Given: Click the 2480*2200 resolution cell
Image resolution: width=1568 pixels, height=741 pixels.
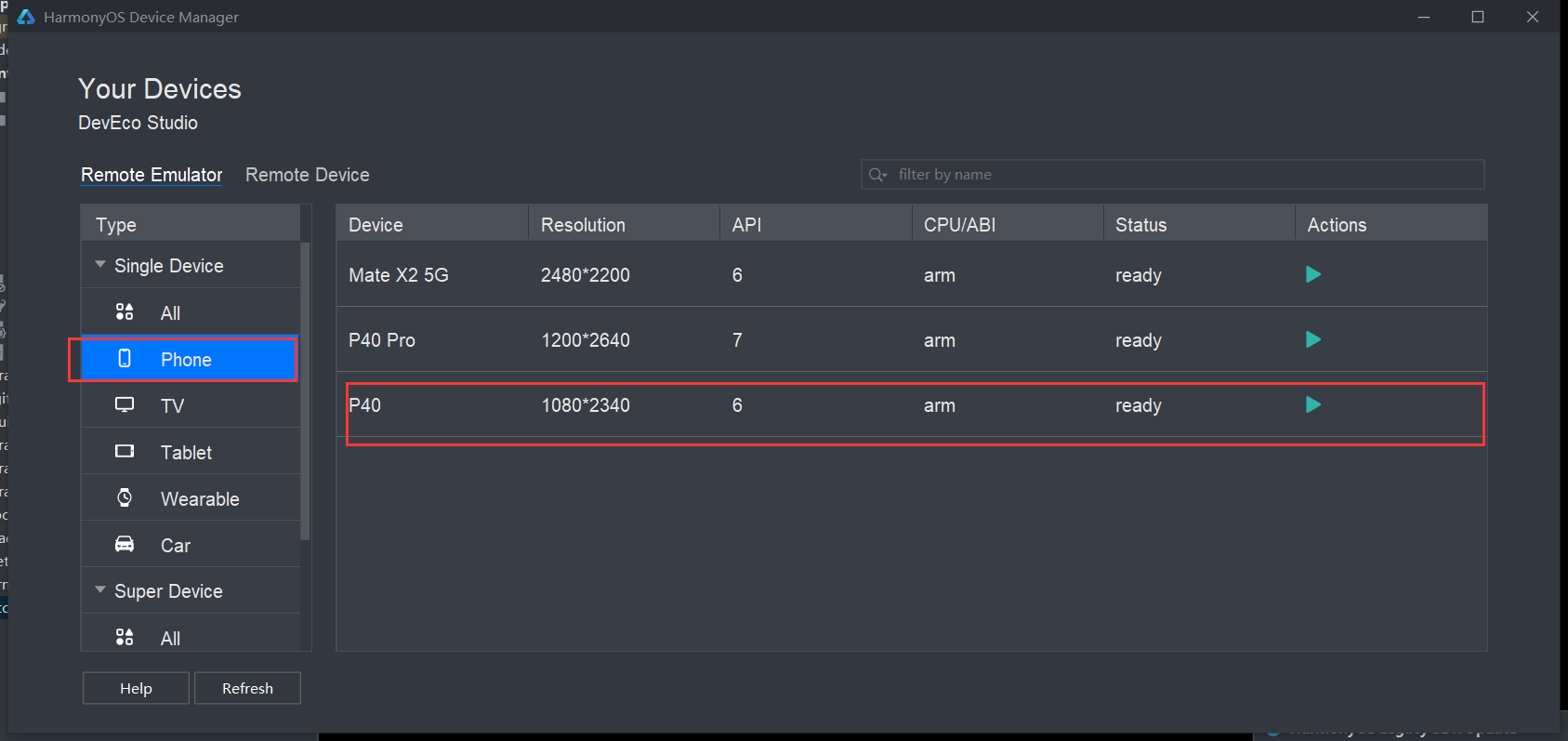Looking at the screenshot, I should tap(586, 275).
